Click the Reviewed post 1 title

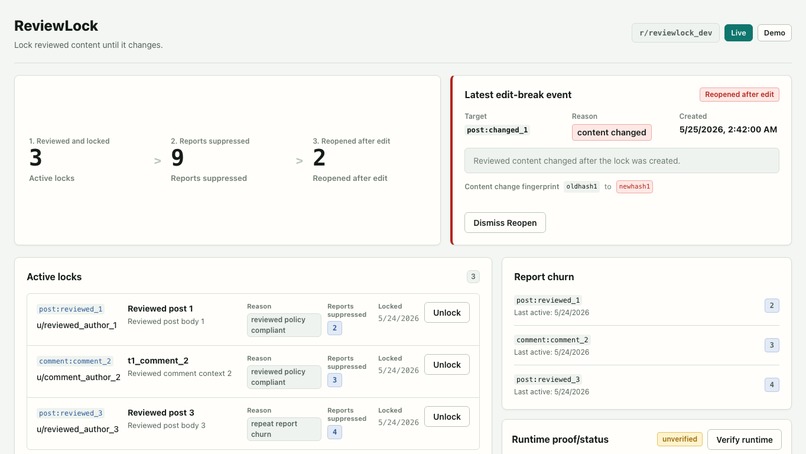coord(160,308)
